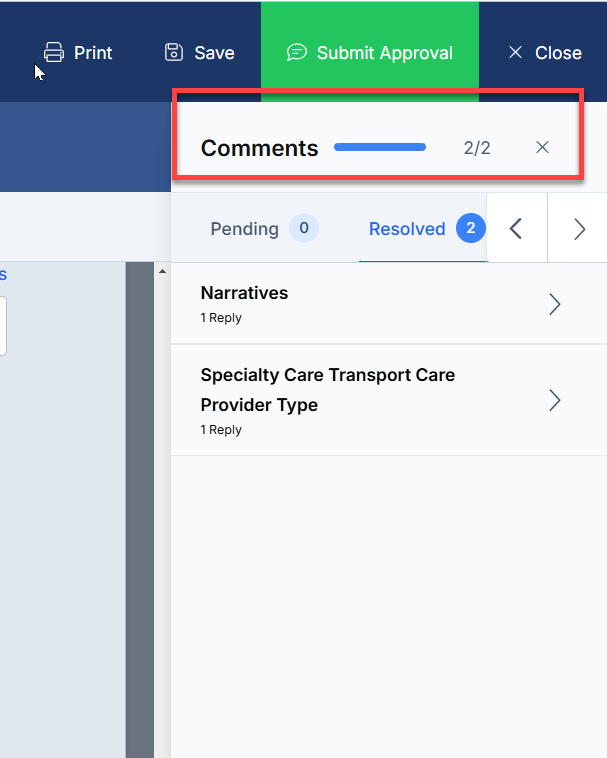Click the comments progress bar
Screen dimensions: 607x758
coord(380,147)
